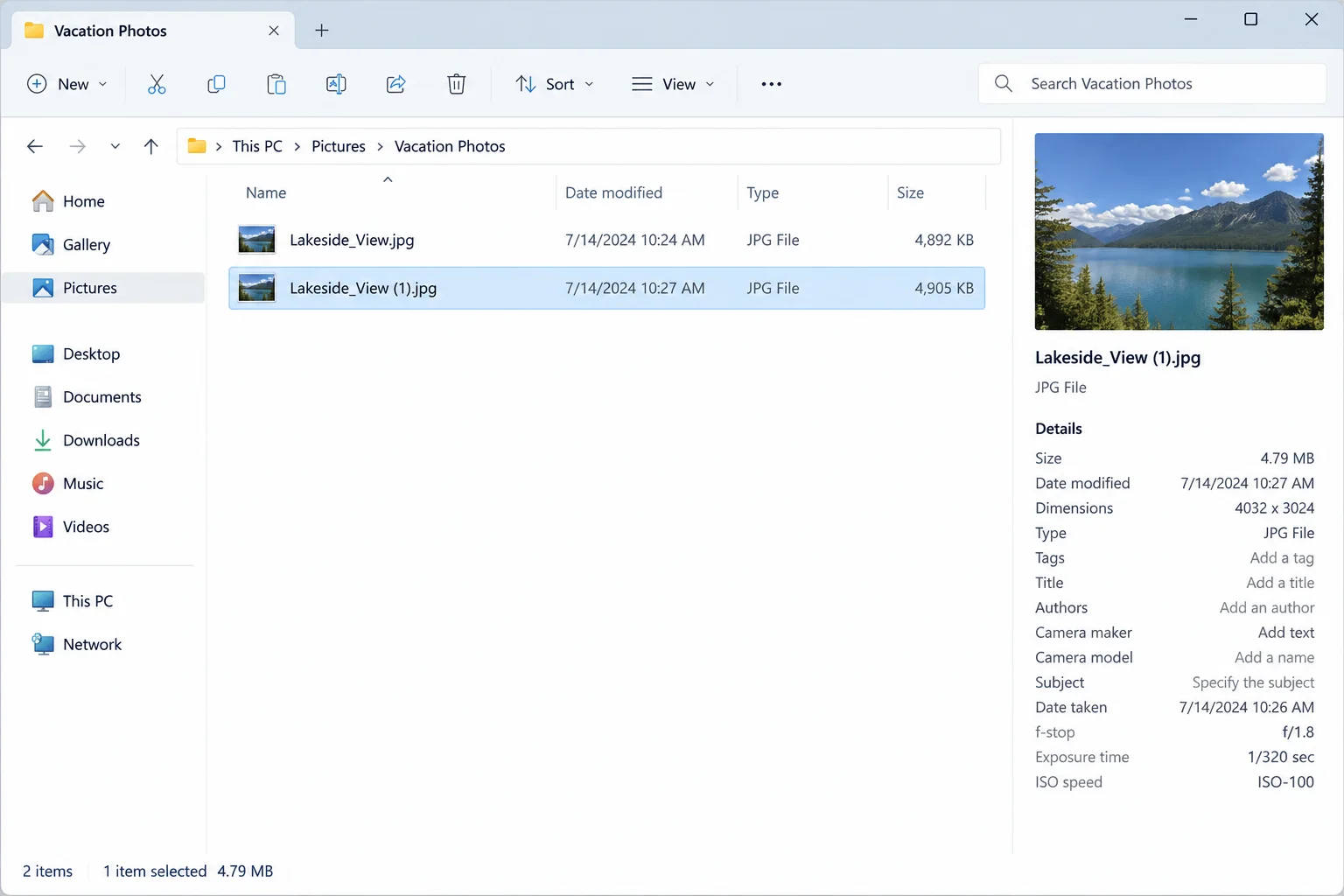Open the New dropdown menu
This screenshot has height=896, width=1344.
tap(67, 84)
